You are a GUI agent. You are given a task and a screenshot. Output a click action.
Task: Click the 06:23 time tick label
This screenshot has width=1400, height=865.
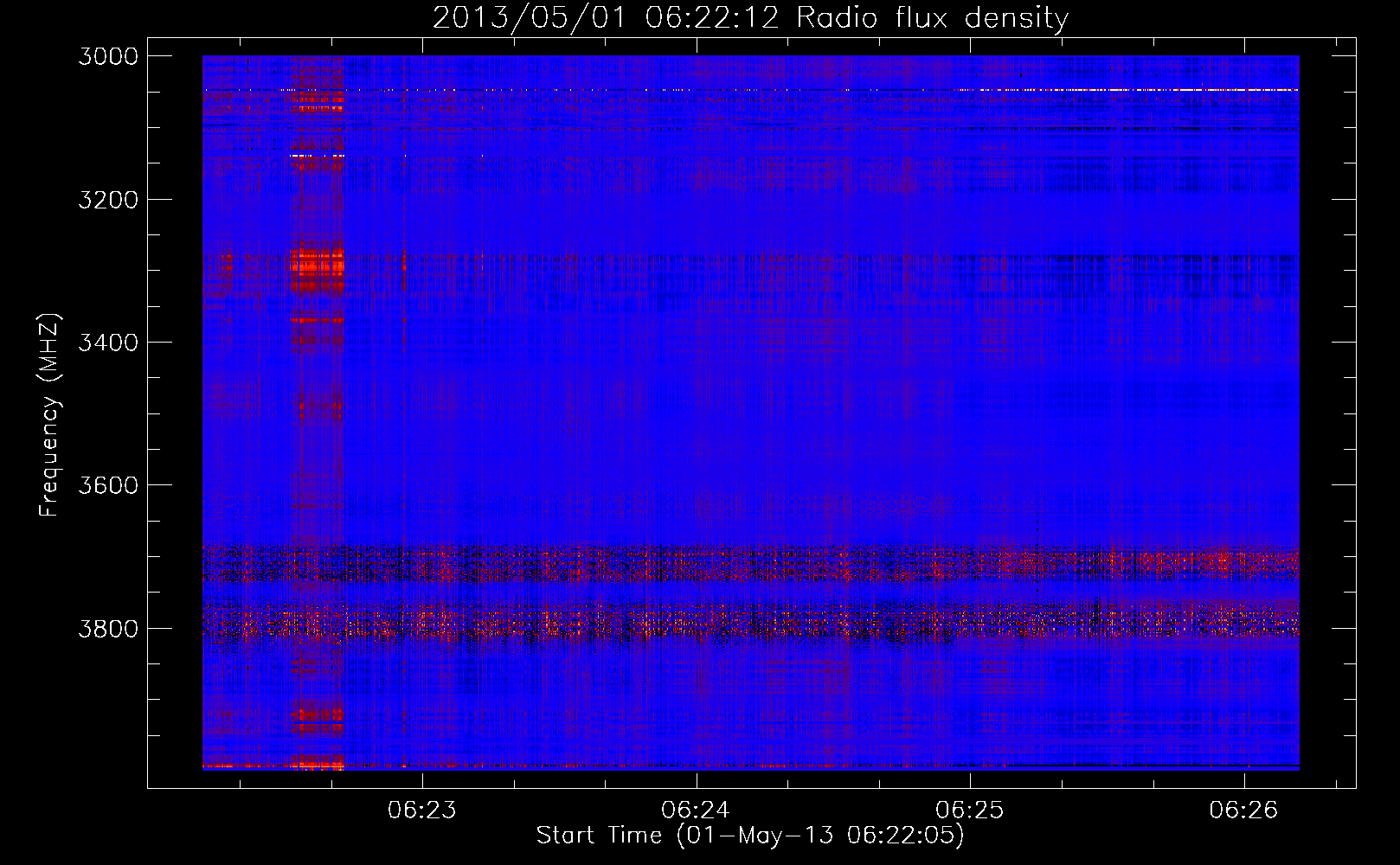click(x=422, y=811)
